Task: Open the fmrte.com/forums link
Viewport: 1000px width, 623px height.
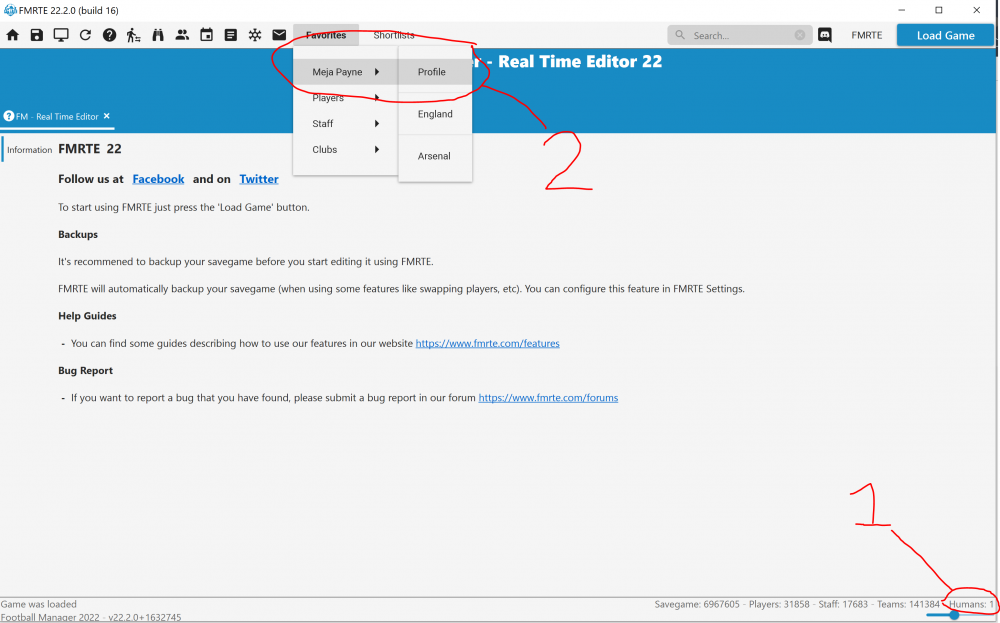Action: pos(548,398)
